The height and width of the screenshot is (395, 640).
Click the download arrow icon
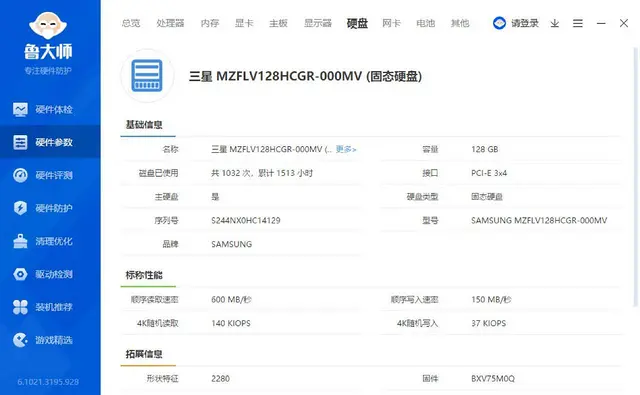point(554,23)
